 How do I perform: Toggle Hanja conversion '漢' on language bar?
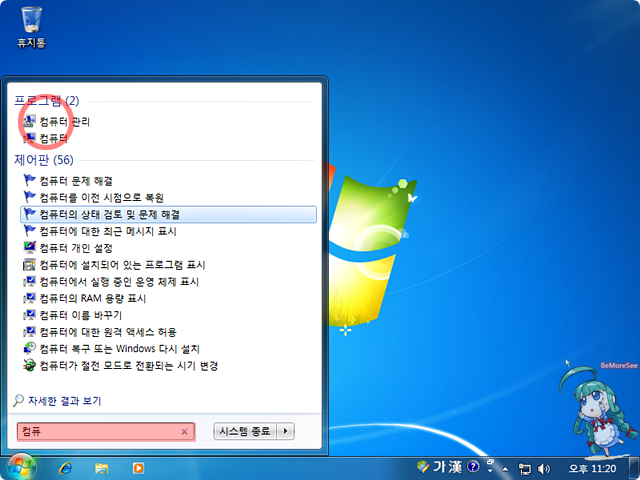[x=455, y=467]
